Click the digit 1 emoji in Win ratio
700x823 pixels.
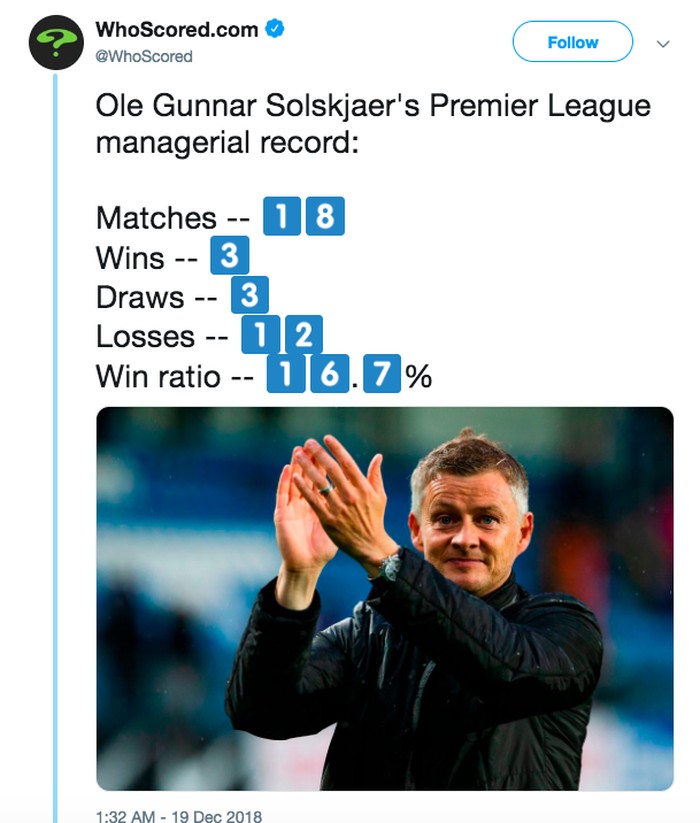(x=285, y=377)
